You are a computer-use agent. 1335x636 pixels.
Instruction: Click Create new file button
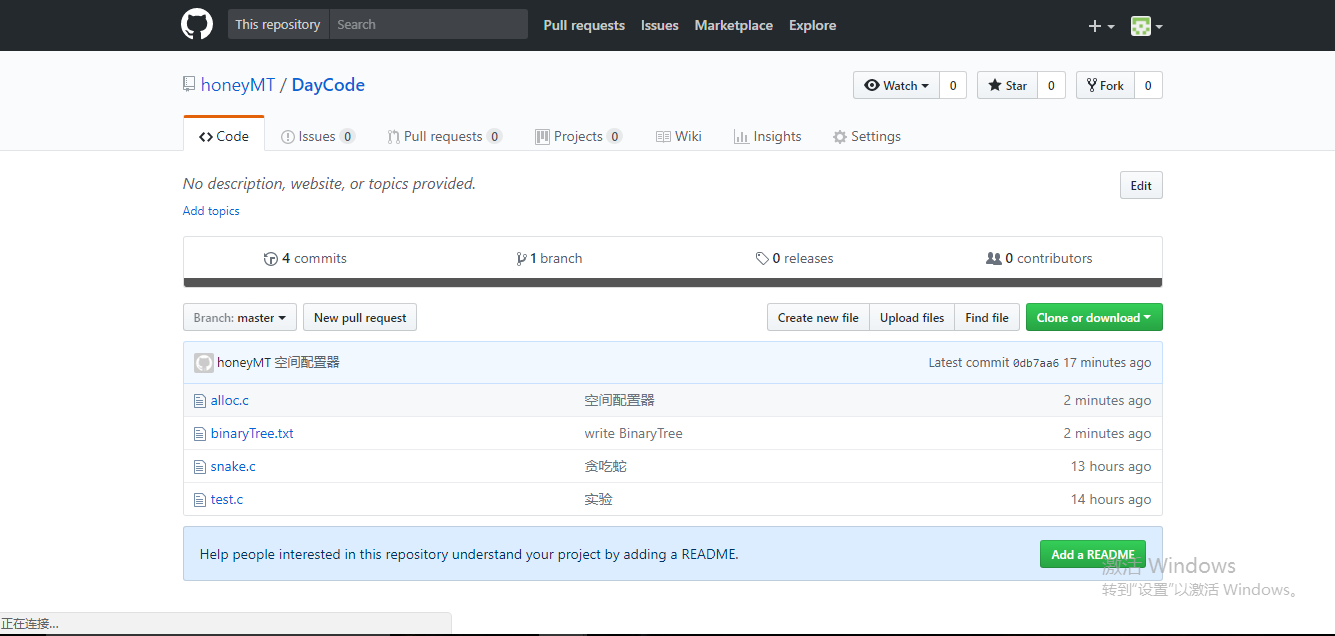tap(818, 318)
